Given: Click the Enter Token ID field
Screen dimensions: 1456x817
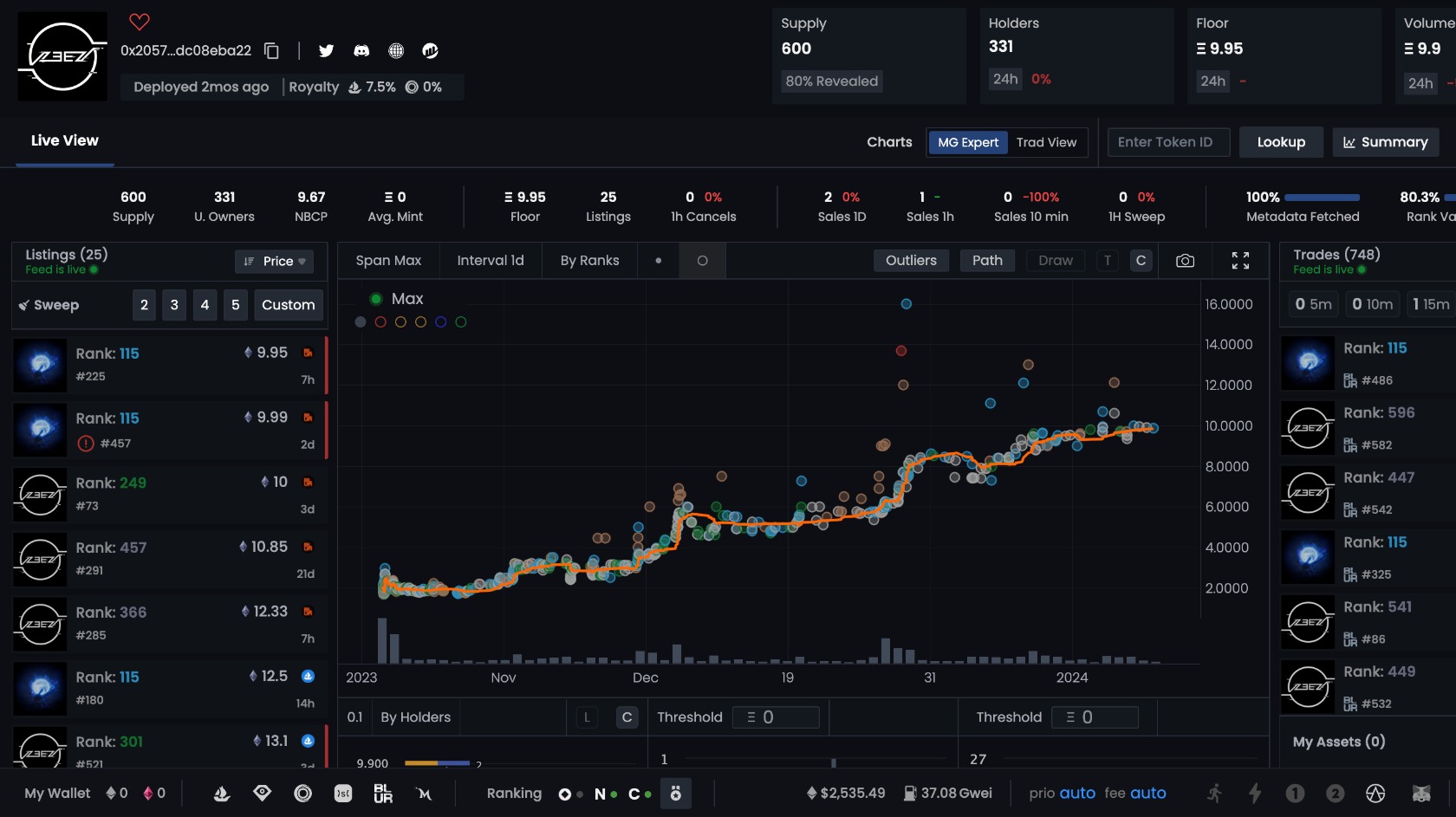Looking at the screenshot, I should tap(1168, 142).
